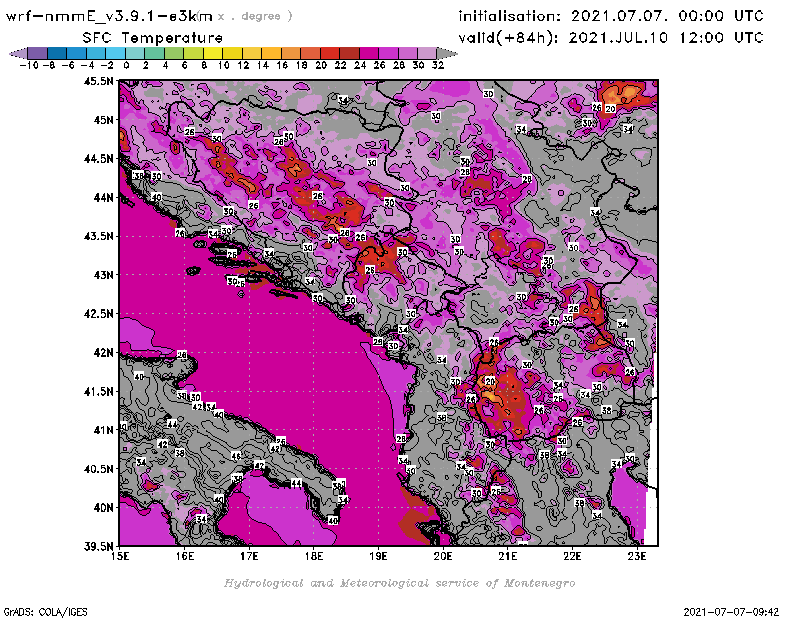The image size is (800, 618).
Task: Click the '46' contour label in southern Italy
Action: click(x=236, y=456)
